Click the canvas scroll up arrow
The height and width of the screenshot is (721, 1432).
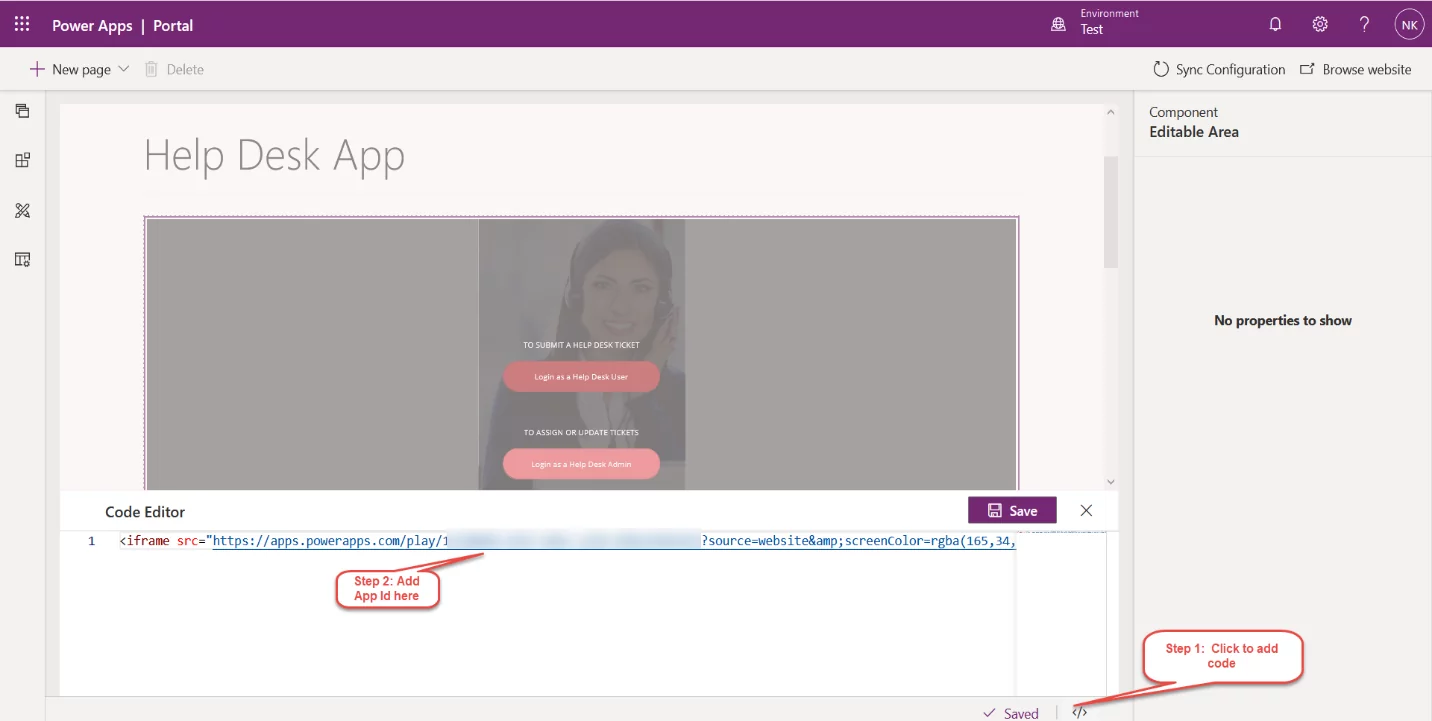tap(1110, 112)
